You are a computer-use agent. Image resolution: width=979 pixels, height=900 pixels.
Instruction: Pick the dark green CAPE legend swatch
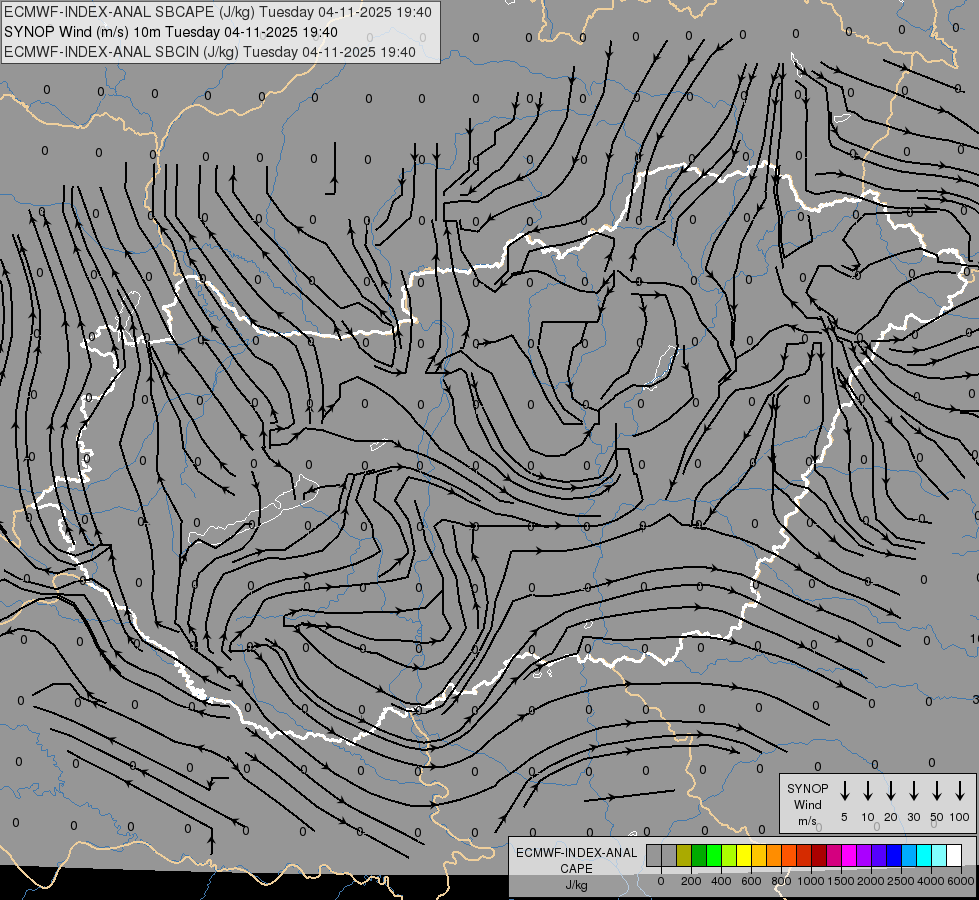click(699, 855)
